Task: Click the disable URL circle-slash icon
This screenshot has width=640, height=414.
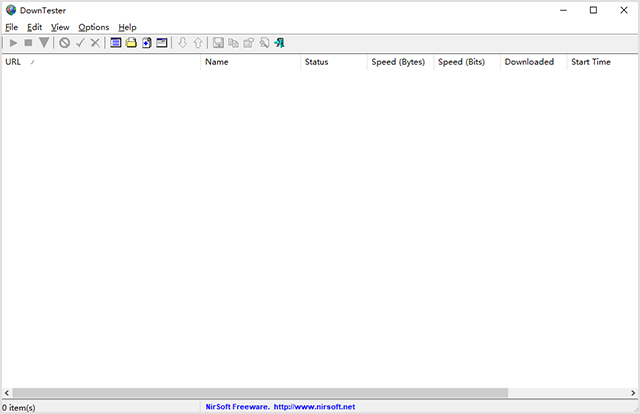Action: coord(64,43)
